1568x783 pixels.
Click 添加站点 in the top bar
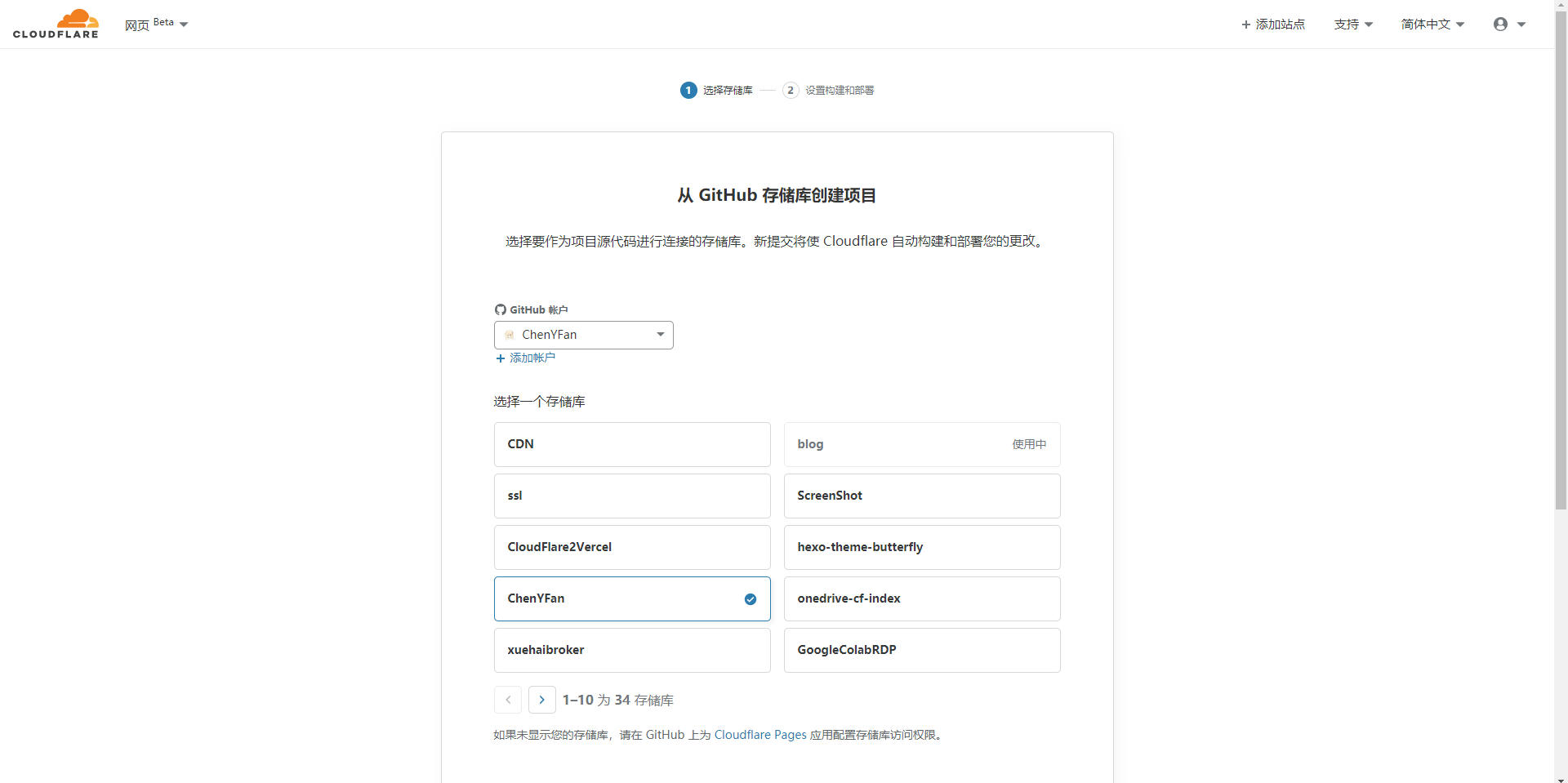click(1272, 24)
